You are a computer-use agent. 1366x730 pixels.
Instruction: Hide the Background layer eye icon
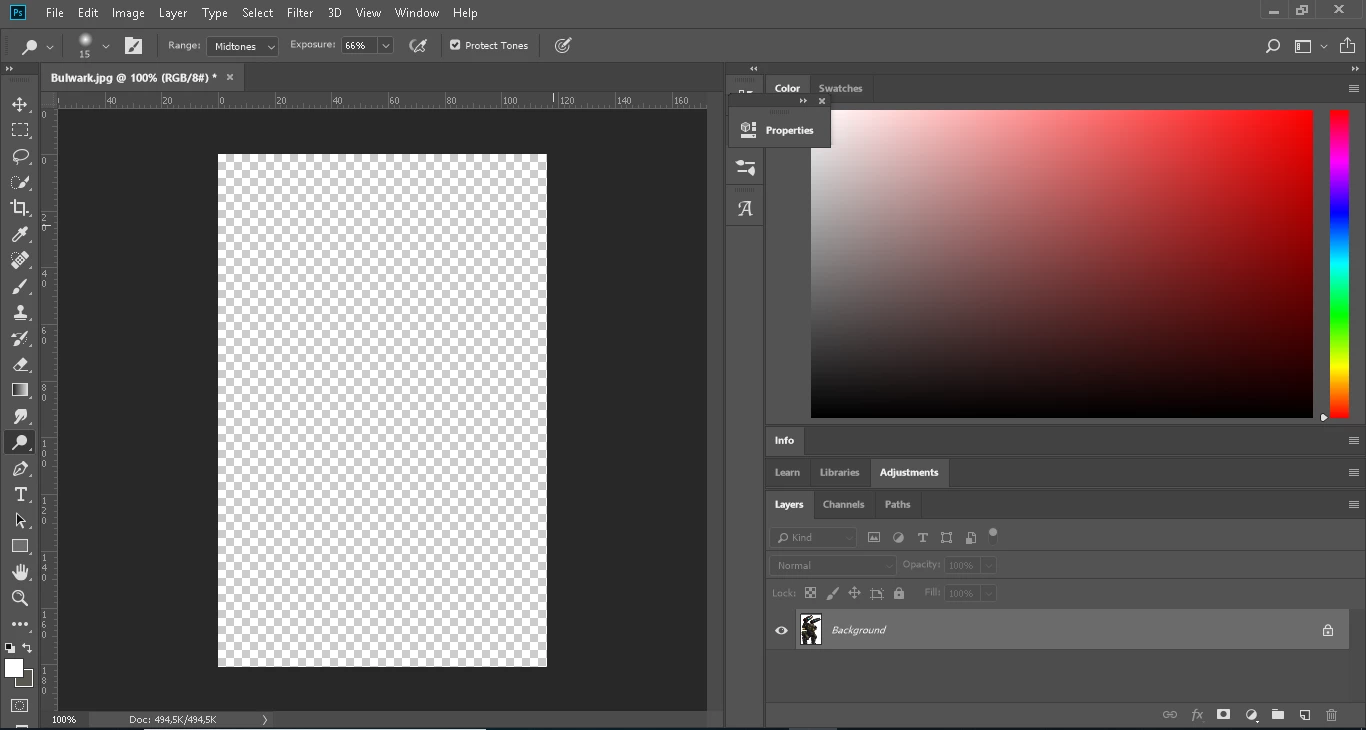781,631
